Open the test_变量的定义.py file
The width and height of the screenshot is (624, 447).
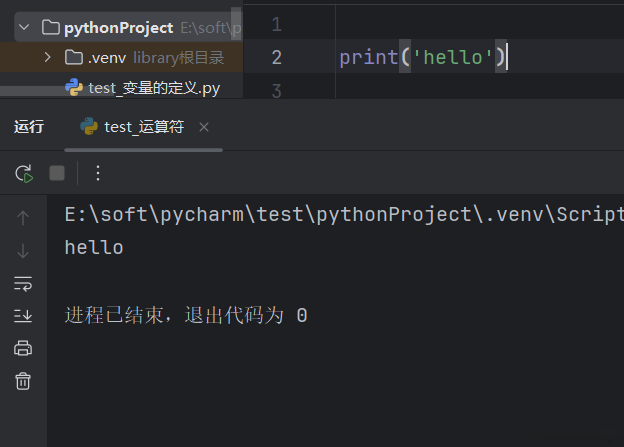coord(153,88)
